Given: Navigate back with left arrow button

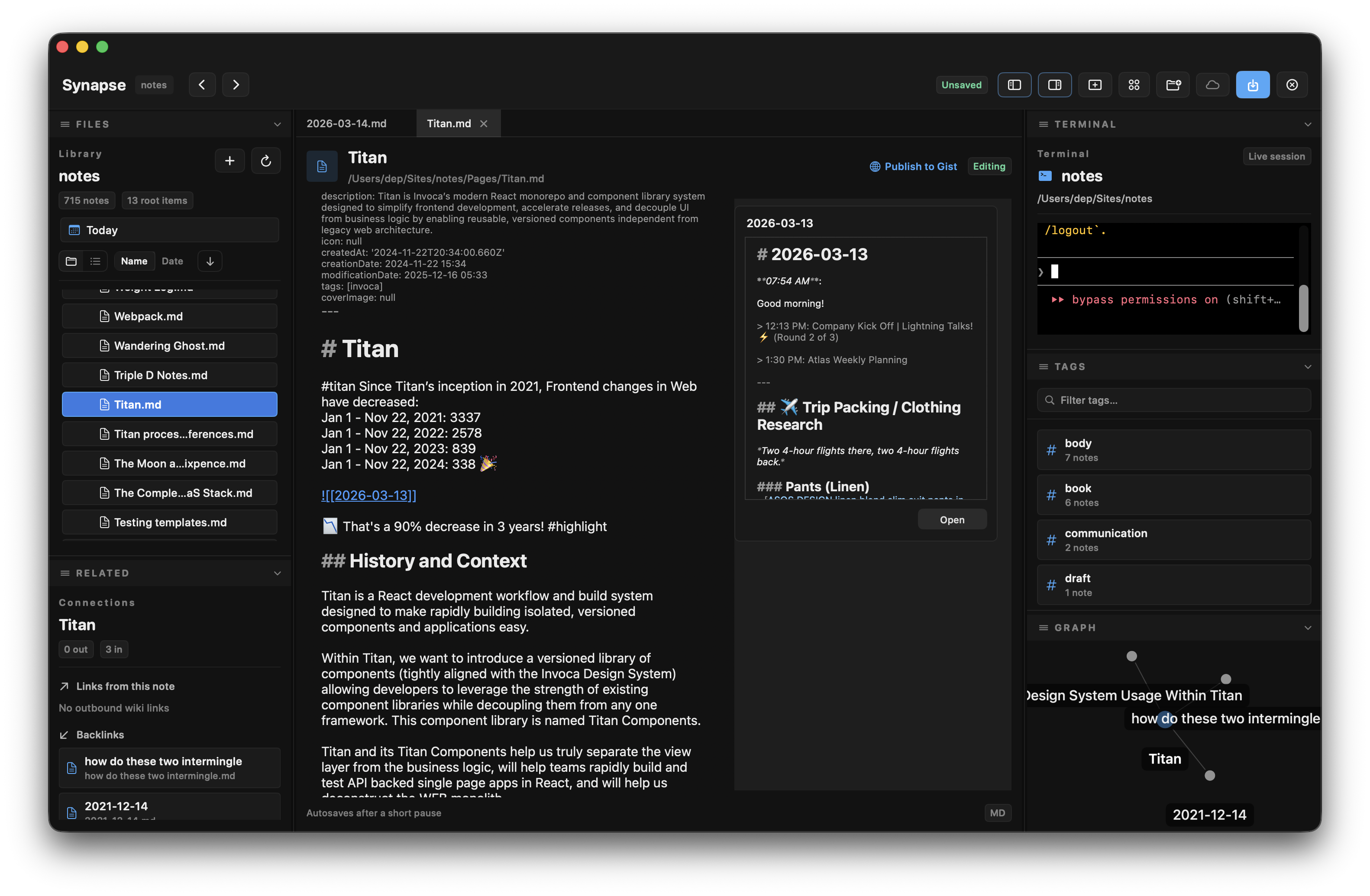Looking at the screenshot, I should pyautogui.click(x=202, y=84).
